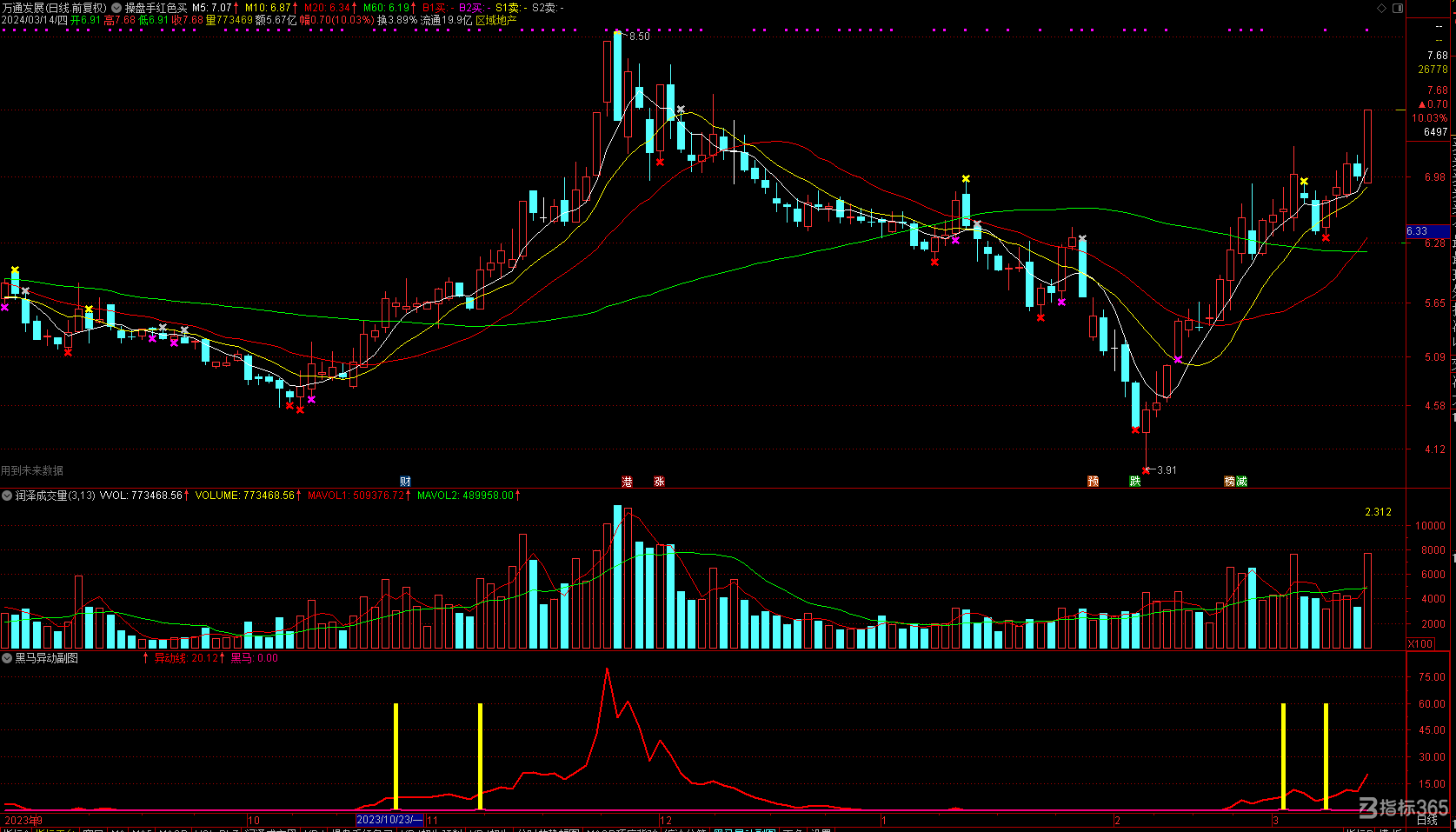Click the 区域地产 sector link
Screen dimensions: 1456x832
[x=496, y=20]
